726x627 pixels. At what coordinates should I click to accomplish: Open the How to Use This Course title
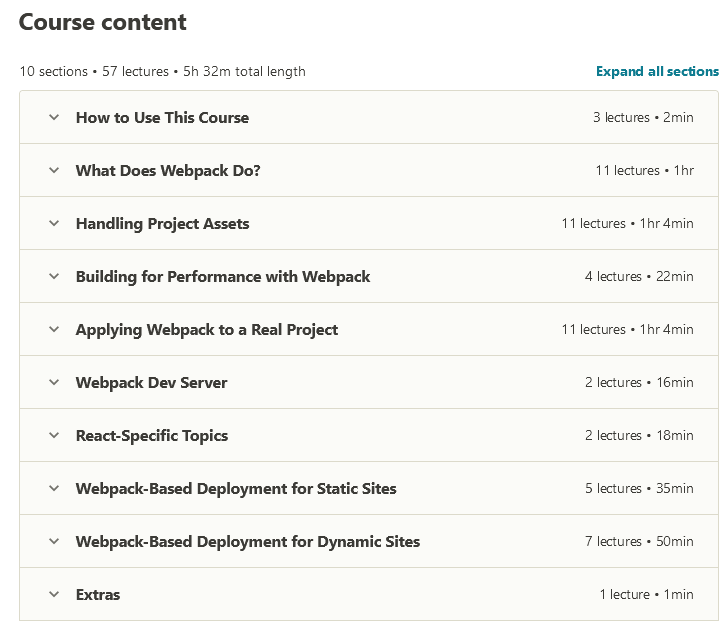point(162,118)
